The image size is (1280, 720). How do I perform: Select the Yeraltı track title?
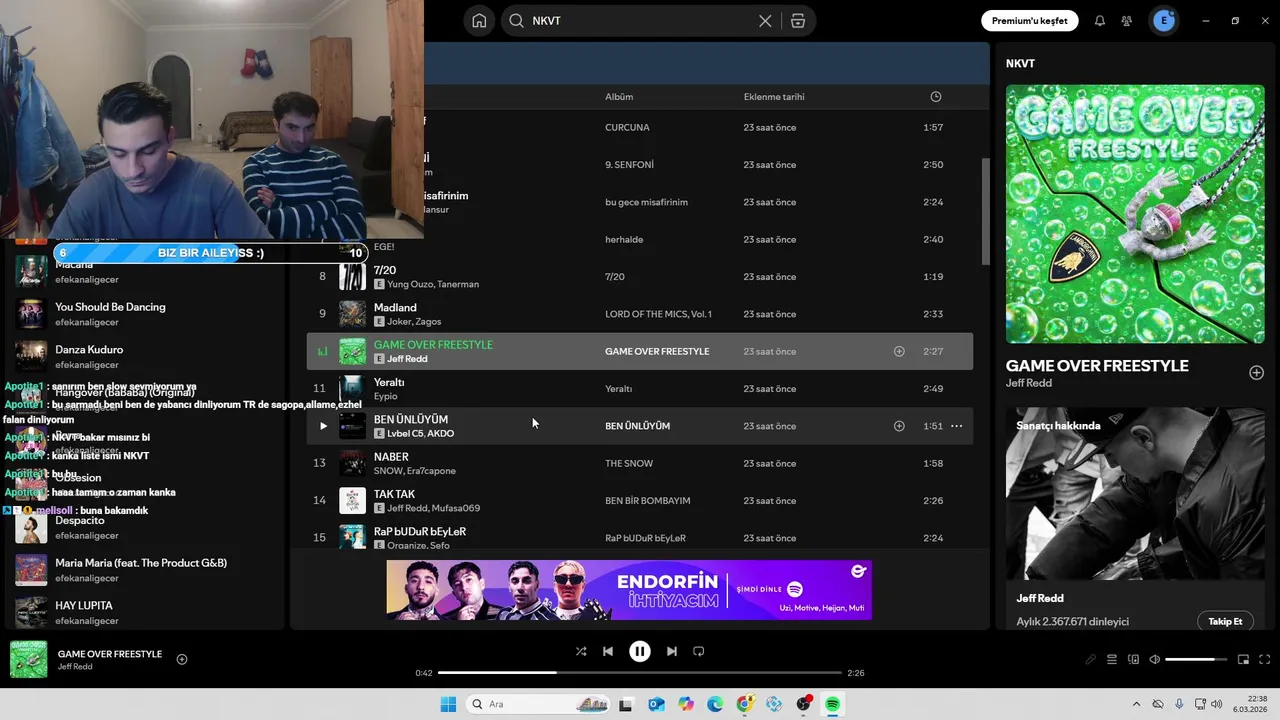[x=389, y=382]
